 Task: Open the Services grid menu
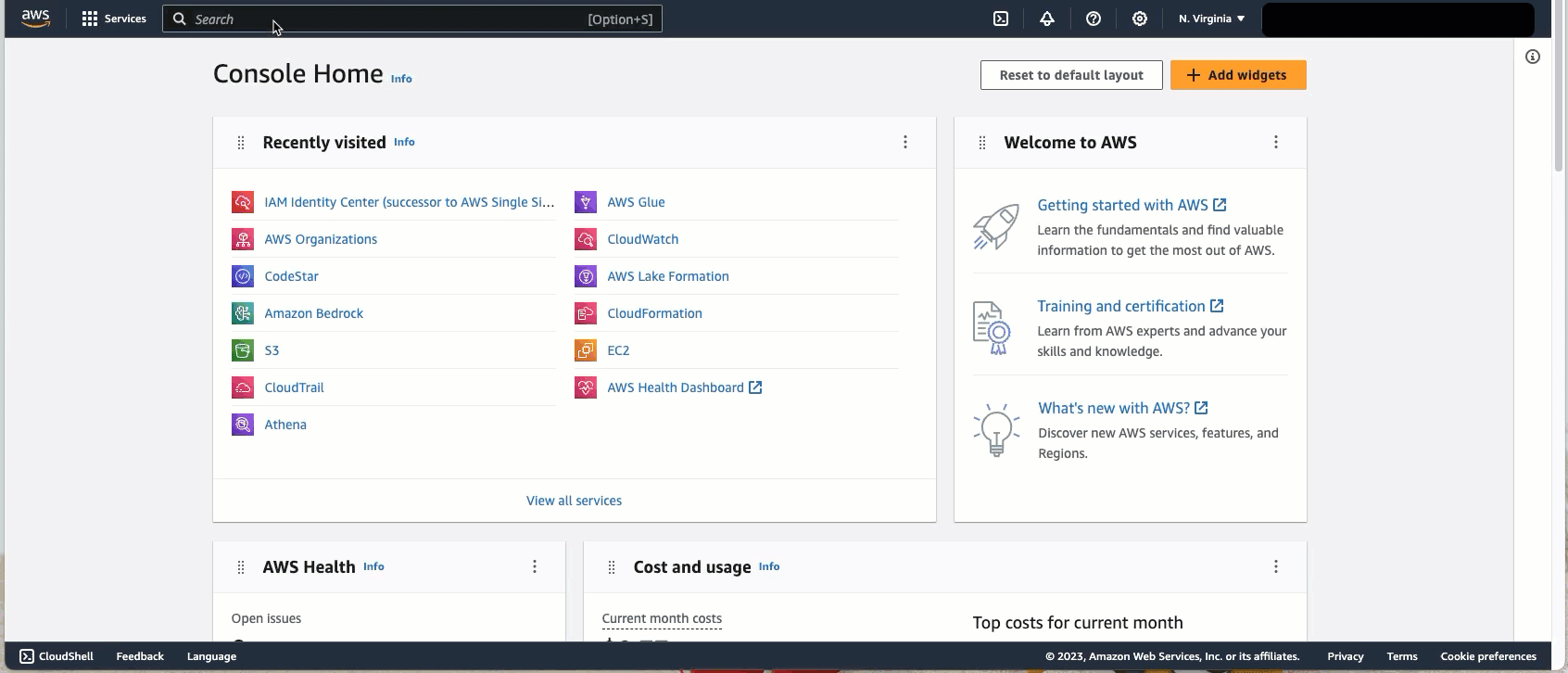tap(114, 19)
